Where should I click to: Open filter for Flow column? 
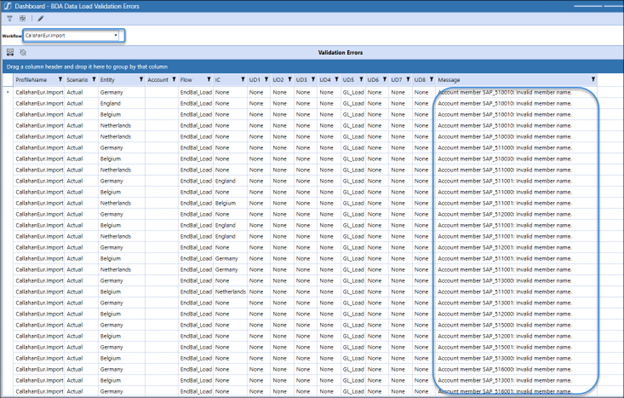(x=209, y=80)
